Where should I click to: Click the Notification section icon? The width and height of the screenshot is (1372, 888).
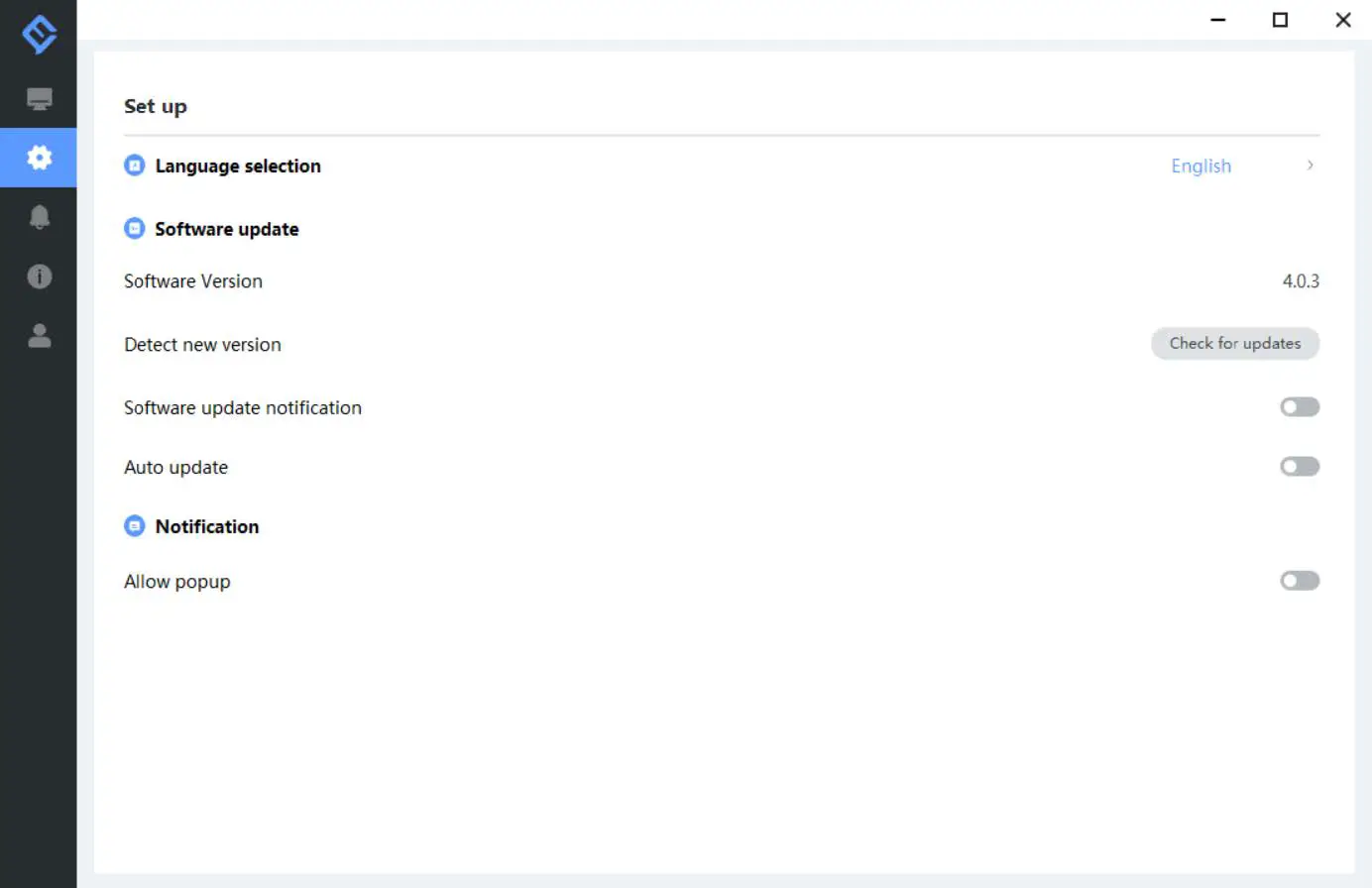tap(135, 526)
